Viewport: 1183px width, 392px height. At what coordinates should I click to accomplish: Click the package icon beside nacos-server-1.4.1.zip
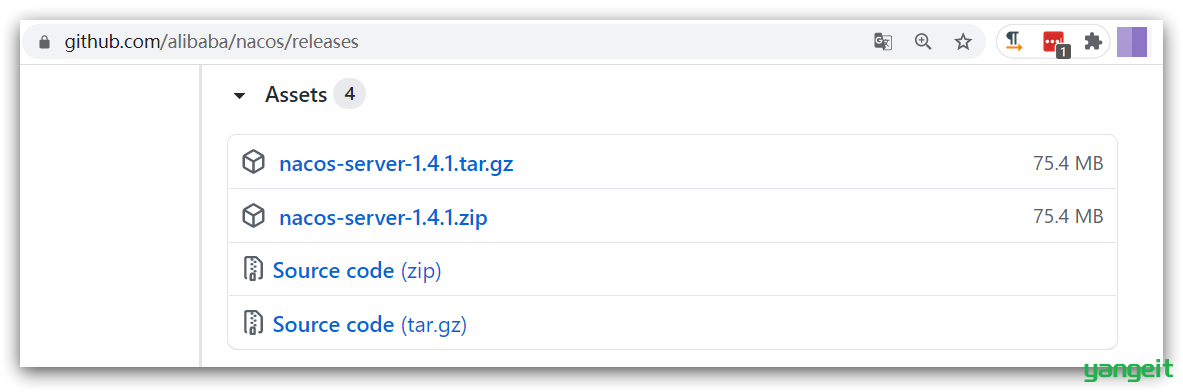(x=254, y=216)
